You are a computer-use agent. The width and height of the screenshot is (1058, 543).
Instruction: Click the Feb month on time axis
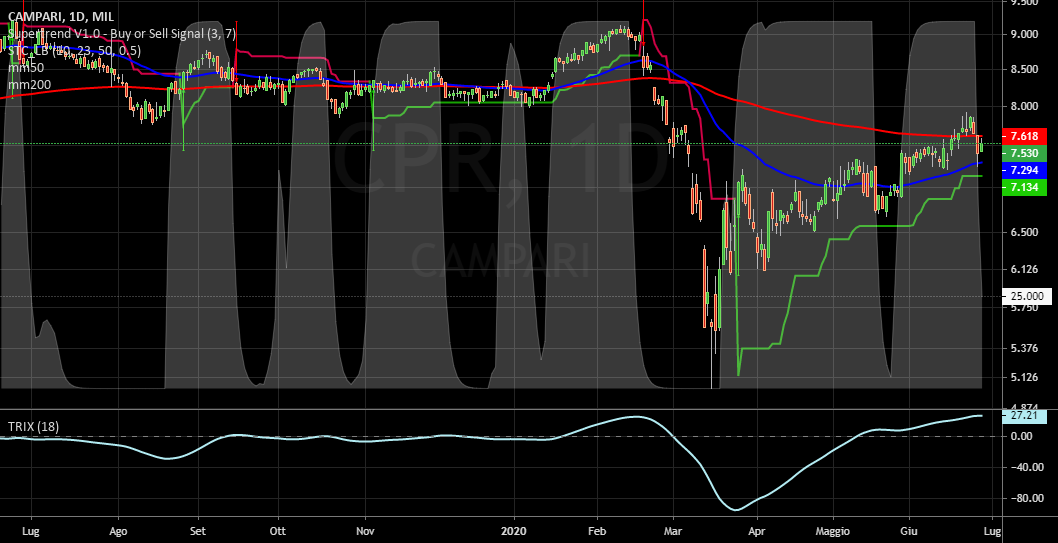click(597, 530)
